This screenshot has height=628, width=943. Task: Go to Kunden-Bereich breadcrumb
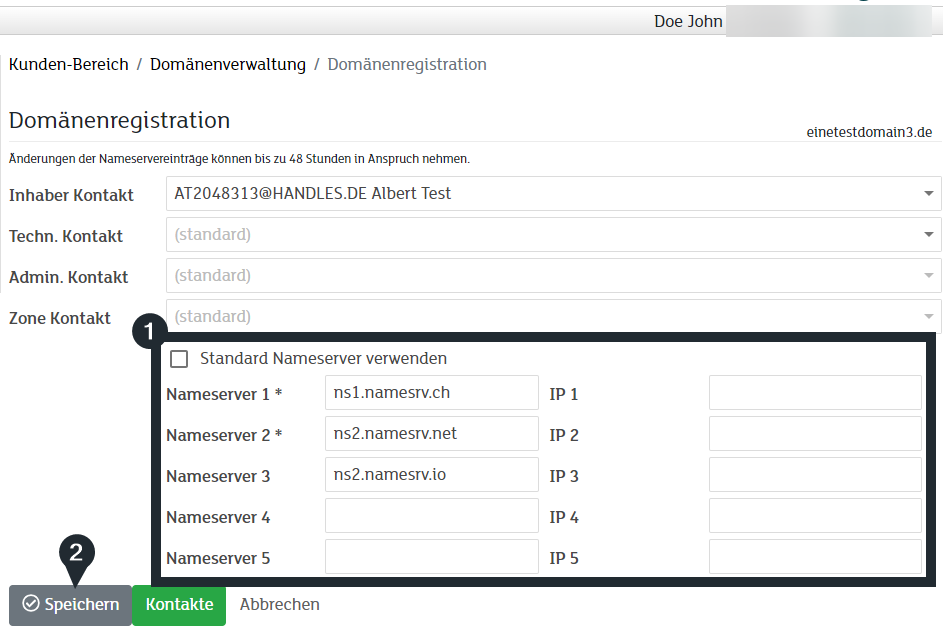coord(69,65)
